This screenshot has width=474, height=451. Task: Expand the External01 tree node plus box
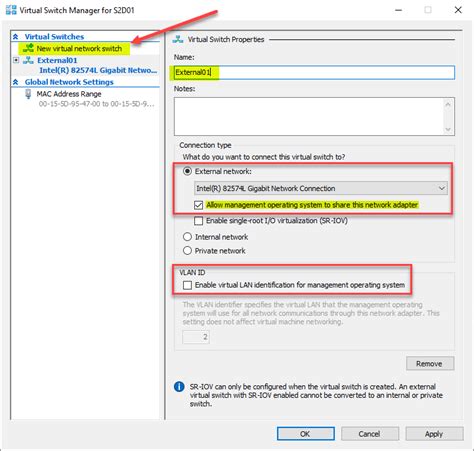16,60
